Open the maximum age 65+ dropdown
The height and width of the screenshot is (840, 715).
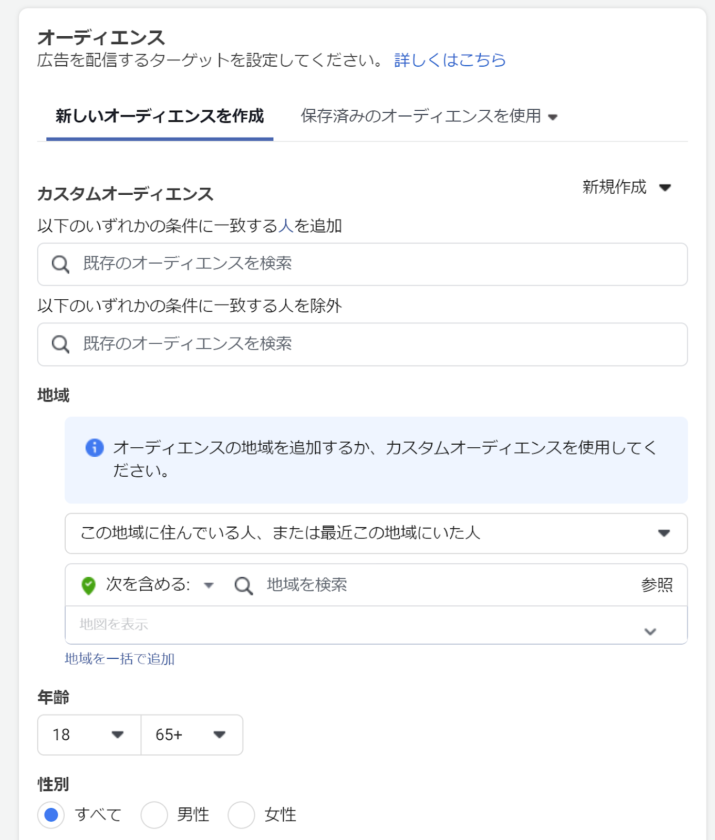[191, 735]
